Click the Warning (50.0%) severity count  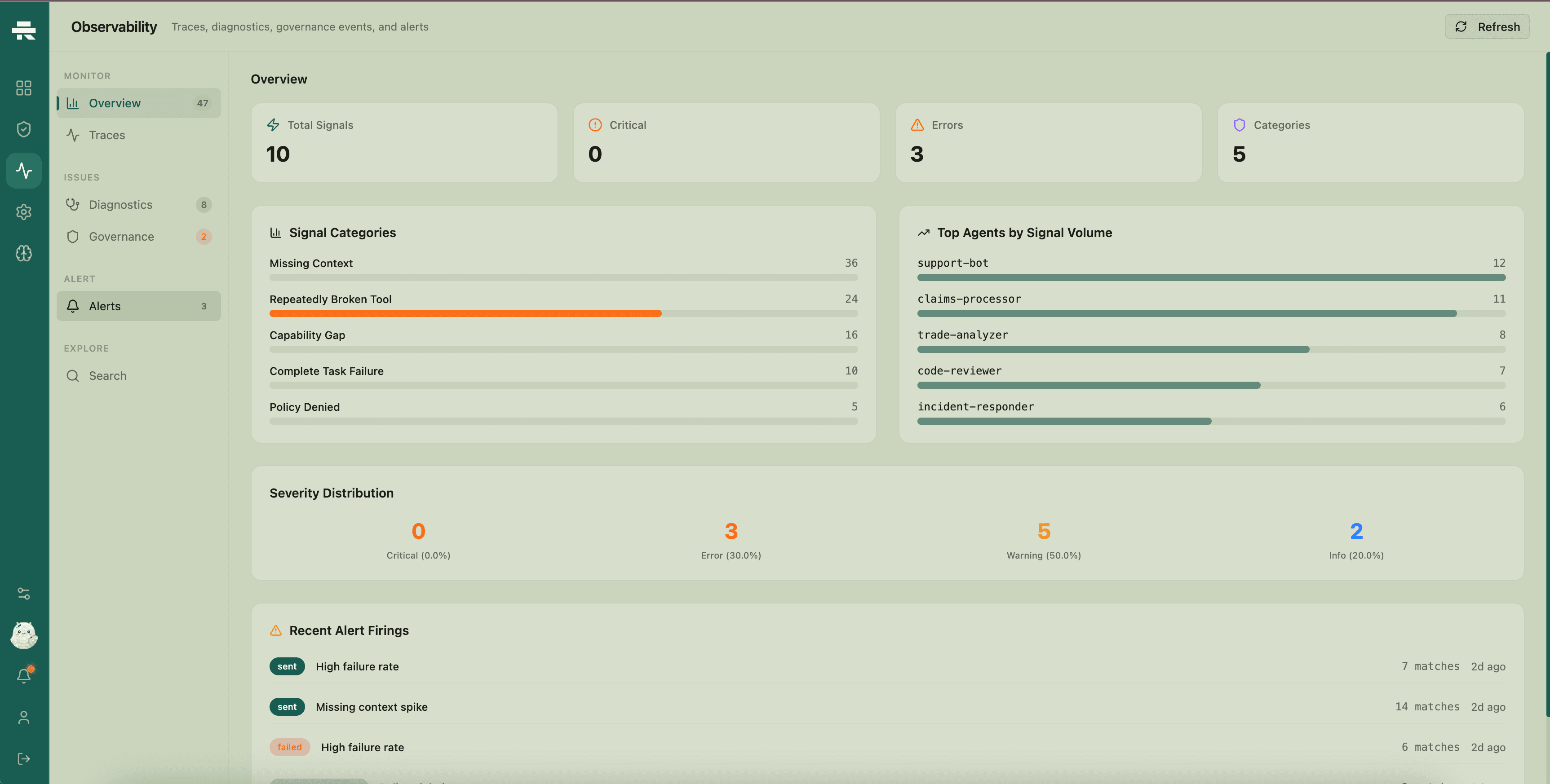pyautogui.click(x=1044, y=532)
